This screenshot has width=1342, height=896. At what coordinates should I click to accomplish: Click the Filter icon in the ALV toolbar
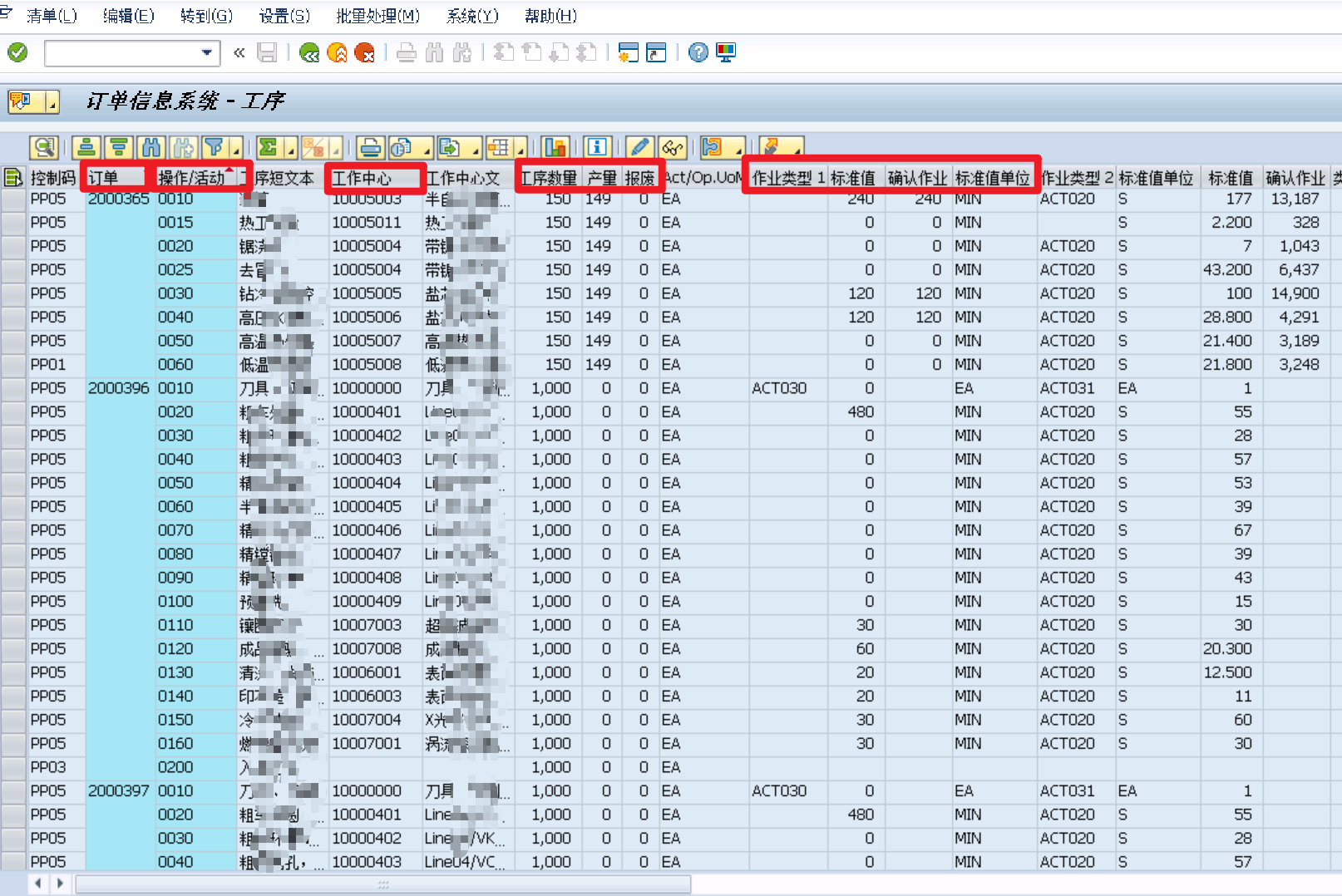coord(215,147)
